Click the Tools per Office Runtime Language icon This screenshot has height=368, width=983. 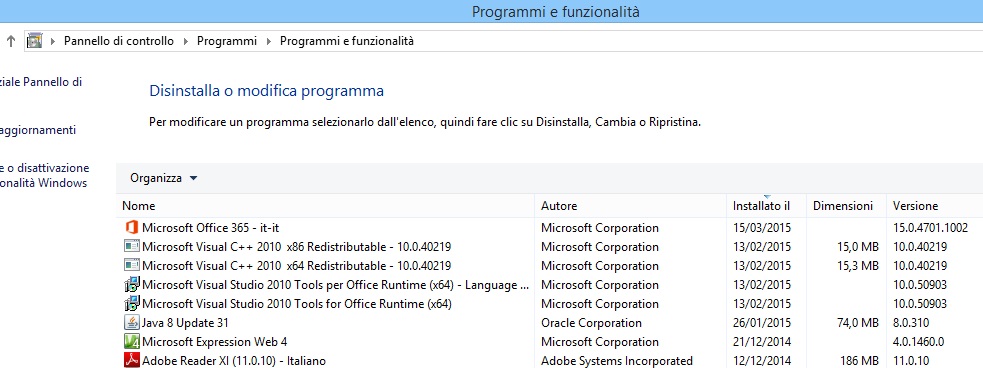click(131, 285)
